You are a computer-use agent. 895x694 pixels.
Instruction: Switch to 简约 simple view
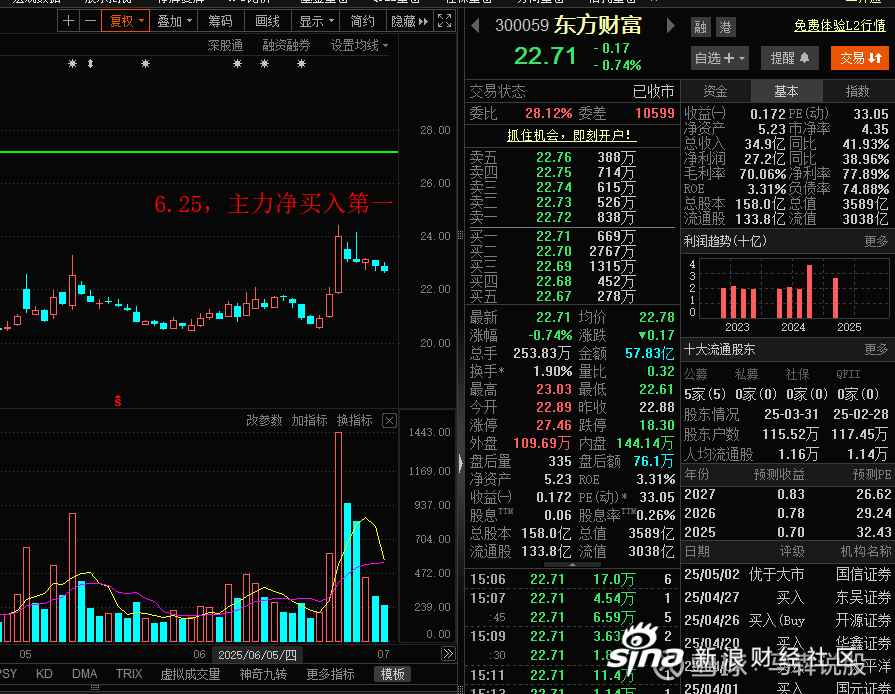(362, 21)
